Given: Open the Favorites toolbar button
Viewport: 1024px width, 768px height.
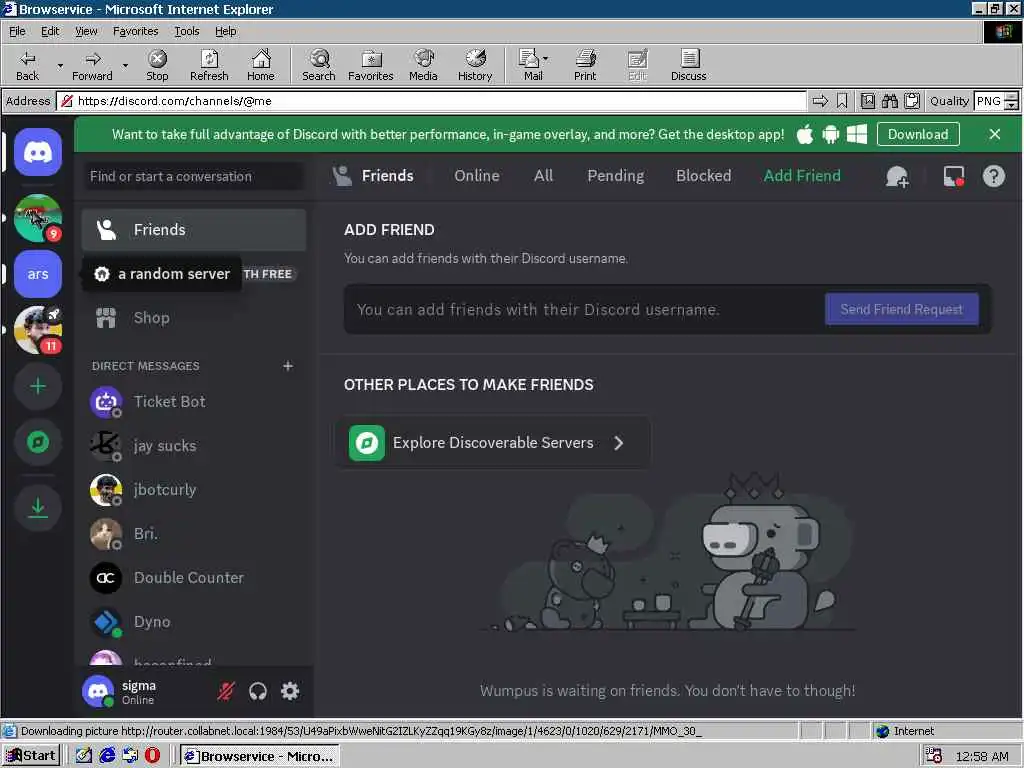Looking at the screenshot, I should tap(370, 65).
